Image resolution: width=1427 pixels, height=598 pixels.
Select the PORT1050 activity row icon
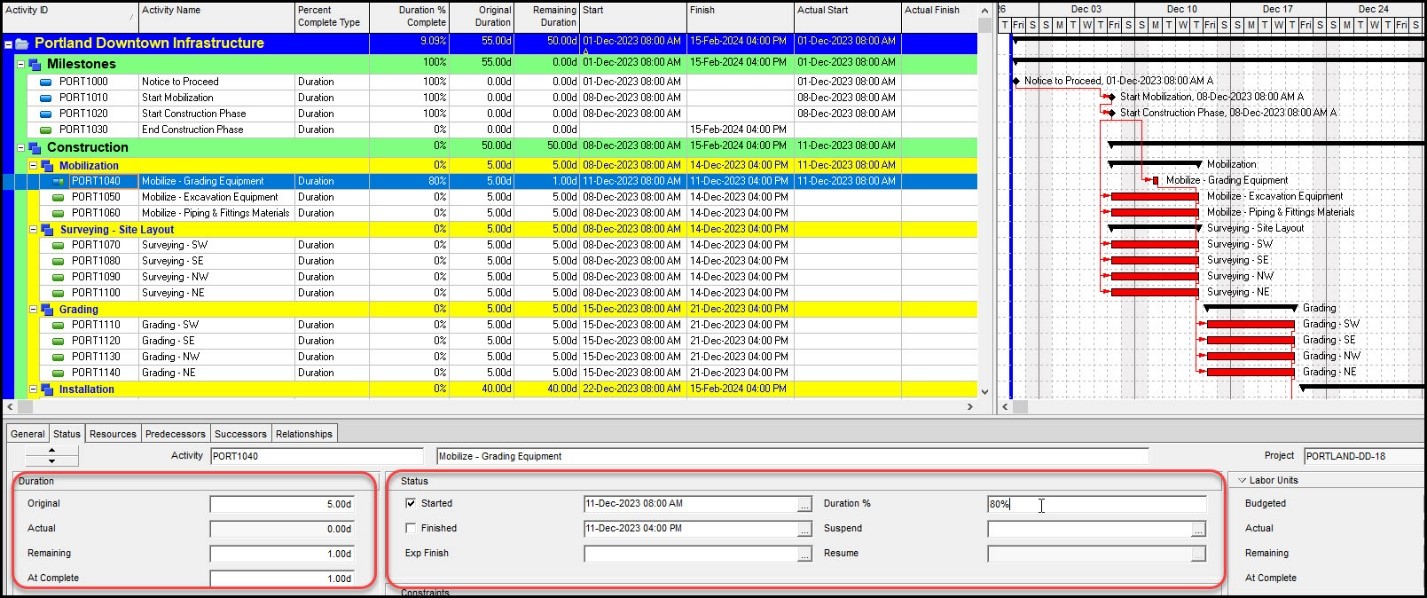coord(58,198)
